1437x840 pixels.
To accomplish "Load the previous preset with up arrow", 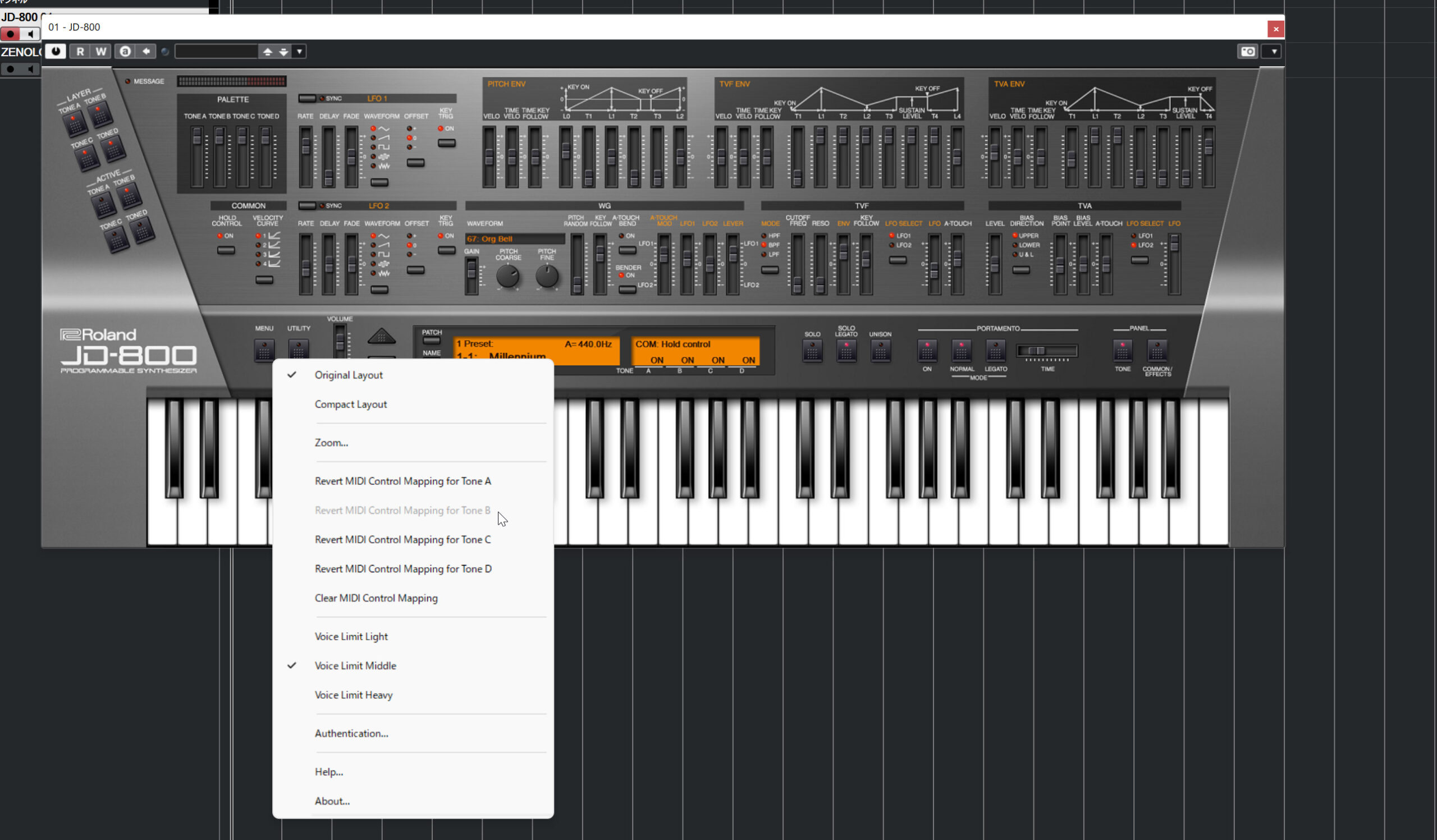I will (267, 52).
